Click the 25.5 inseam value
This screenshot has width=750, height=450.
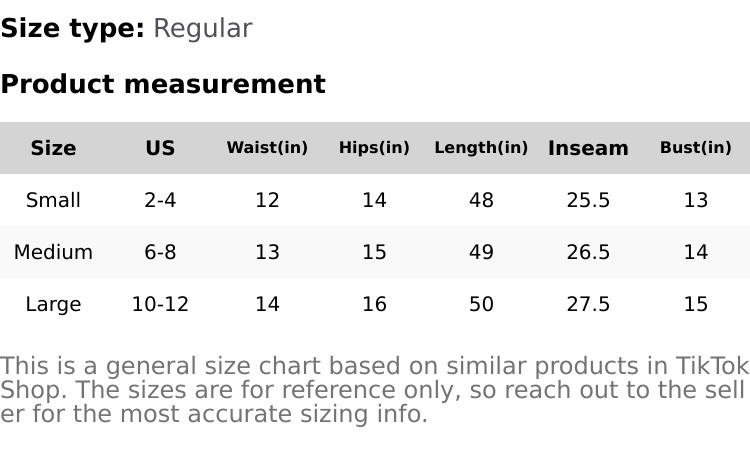(588, 200)
